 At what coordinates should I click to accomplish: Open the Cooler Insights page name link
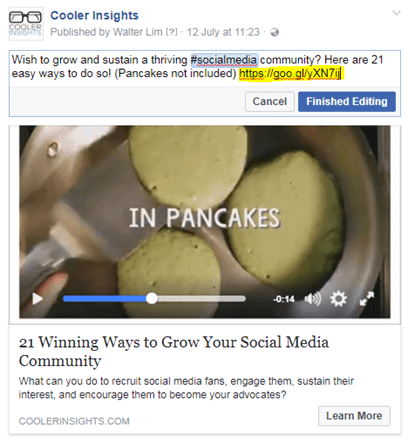pyautogui.click(x=94, y=15)
